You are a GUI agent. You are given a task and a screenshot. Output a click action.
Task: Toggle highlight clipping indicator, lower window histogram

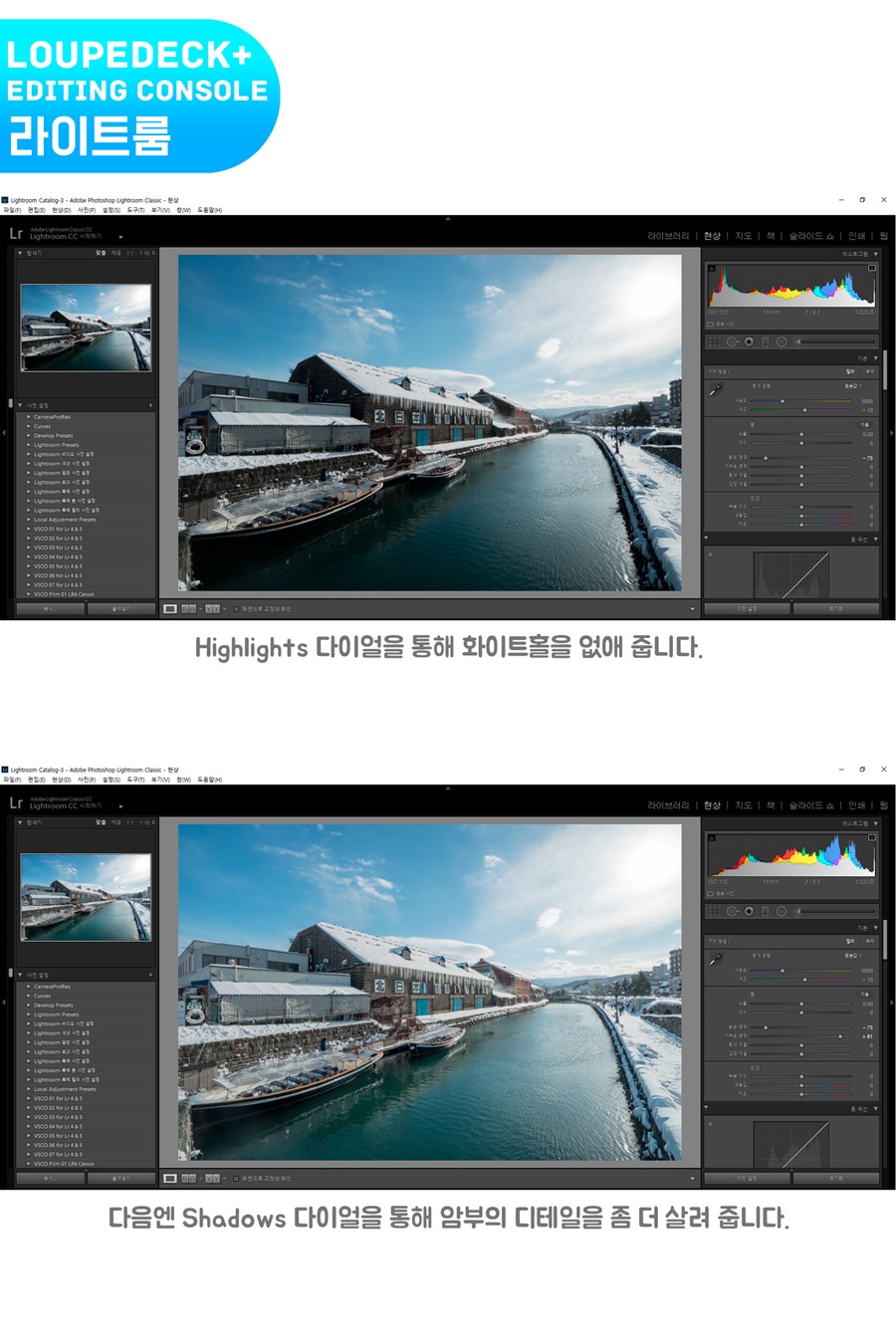coord(872,838)
